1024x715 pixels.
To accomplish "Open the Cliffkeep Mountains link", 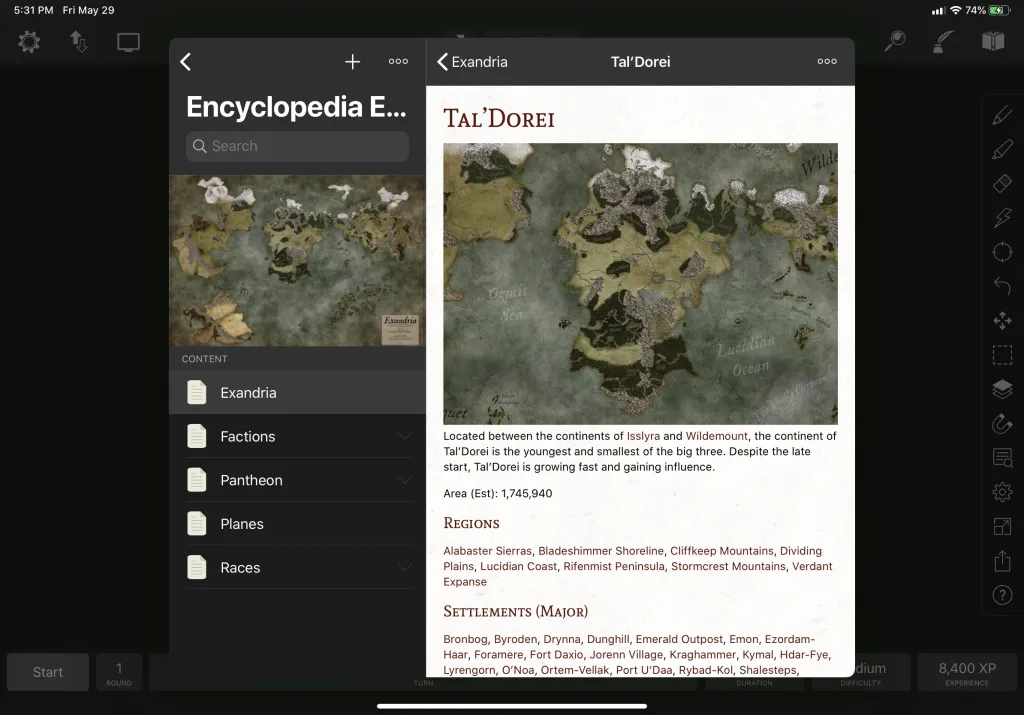I will (722, 551).
